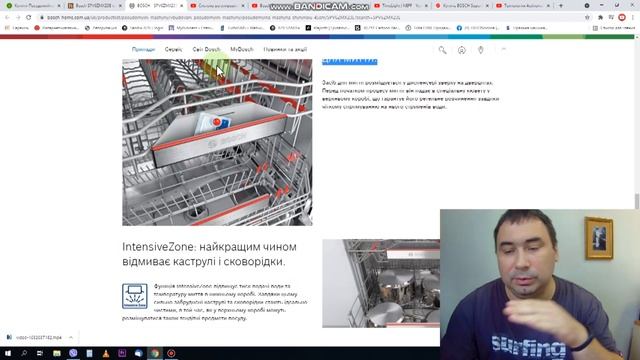Open Bandicam recorder from the taskbar
Viewport: 640px width, 360px height.
pyautogui.click(x=171, y=353)
